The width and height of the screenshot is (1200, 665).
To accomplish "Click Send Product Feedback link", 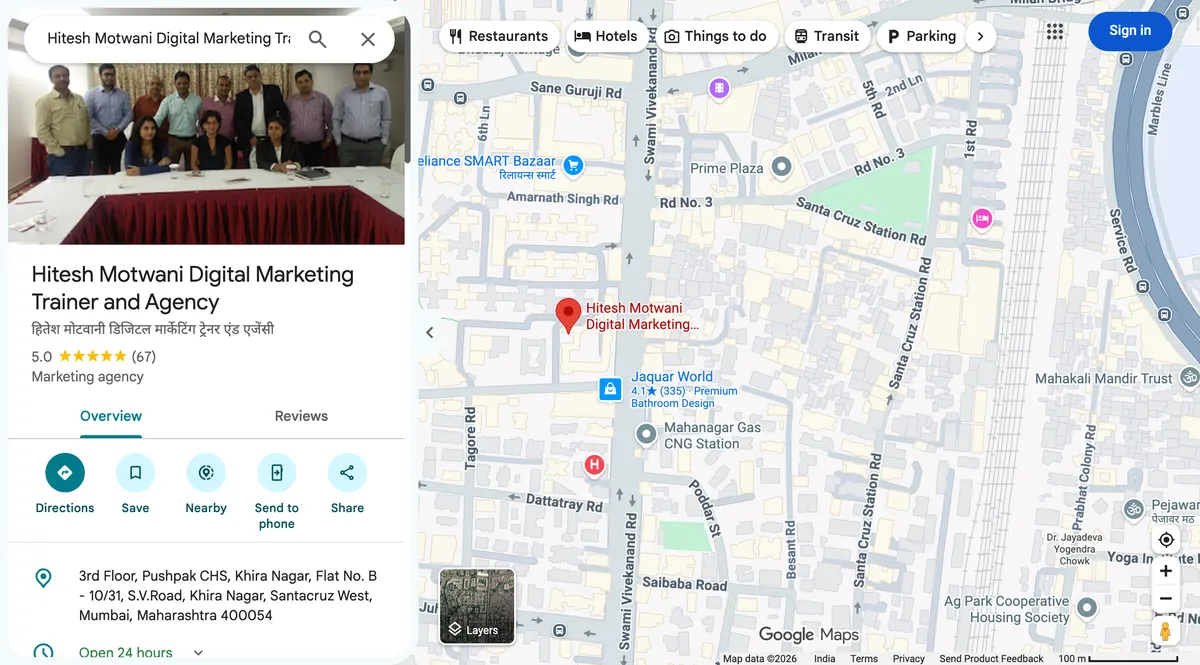I will coord(991,659).
